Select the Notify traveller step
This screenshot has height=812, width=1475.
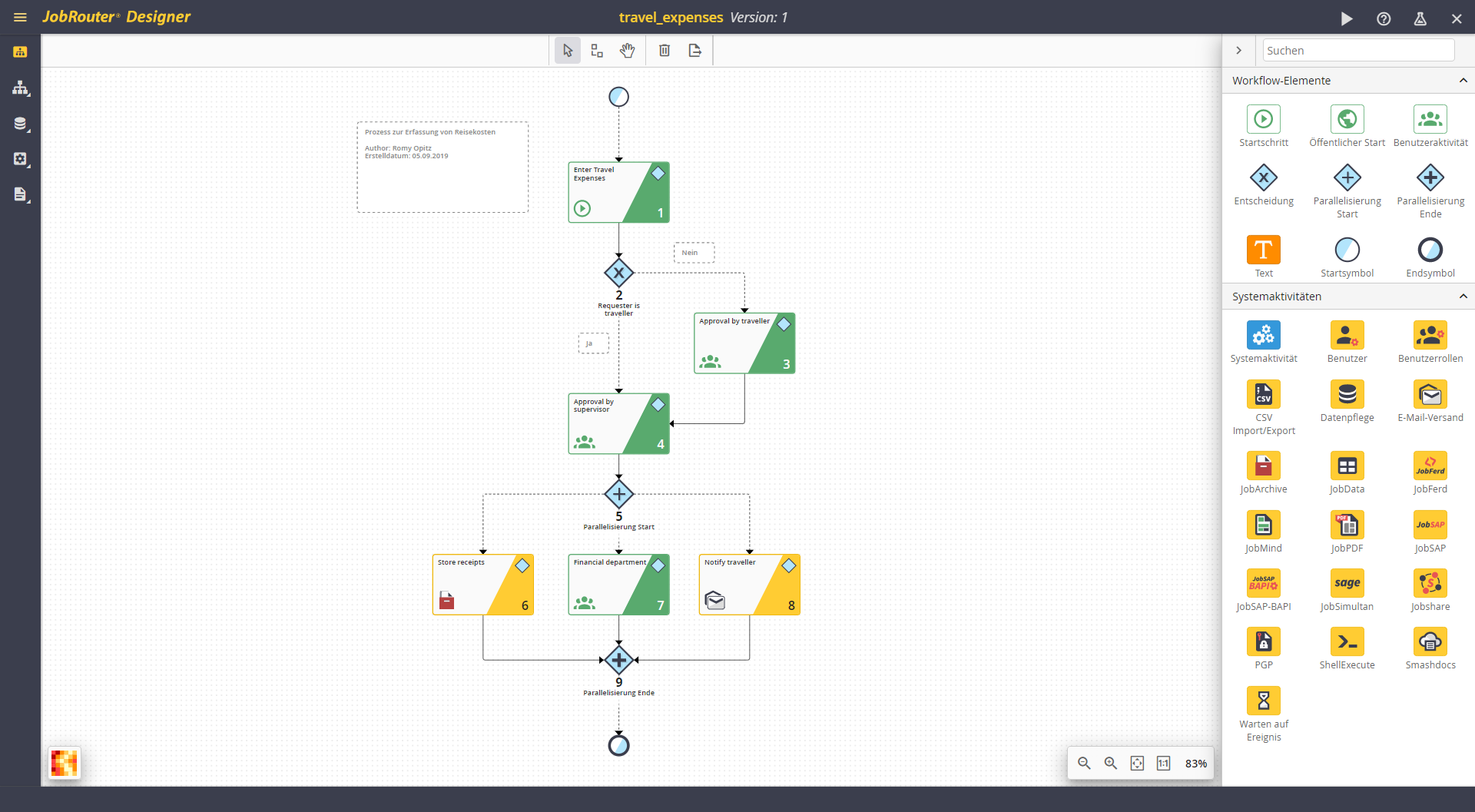[x=750, y=585]
